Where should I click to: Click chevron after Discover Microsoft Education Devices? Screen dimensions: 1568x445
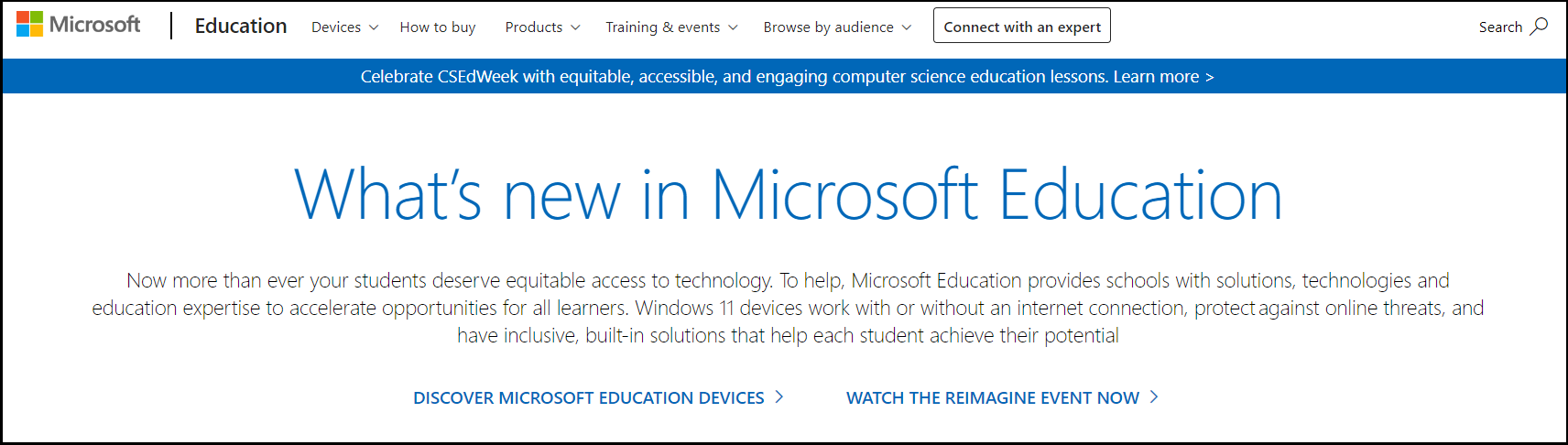pyautogui.click(x=779, y=396)
